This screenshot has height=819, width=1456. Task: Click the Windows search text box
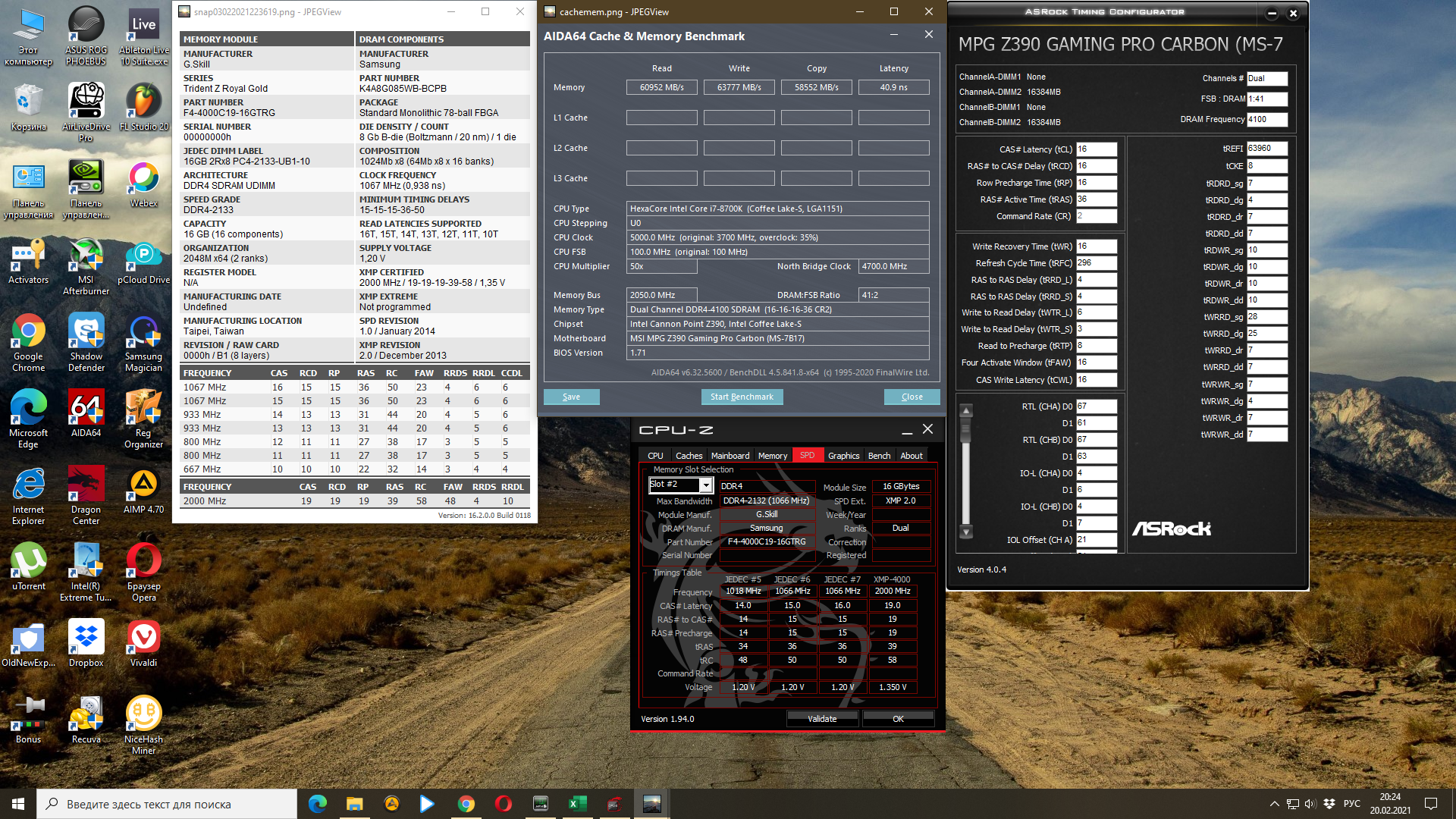(x=167, y=804)
